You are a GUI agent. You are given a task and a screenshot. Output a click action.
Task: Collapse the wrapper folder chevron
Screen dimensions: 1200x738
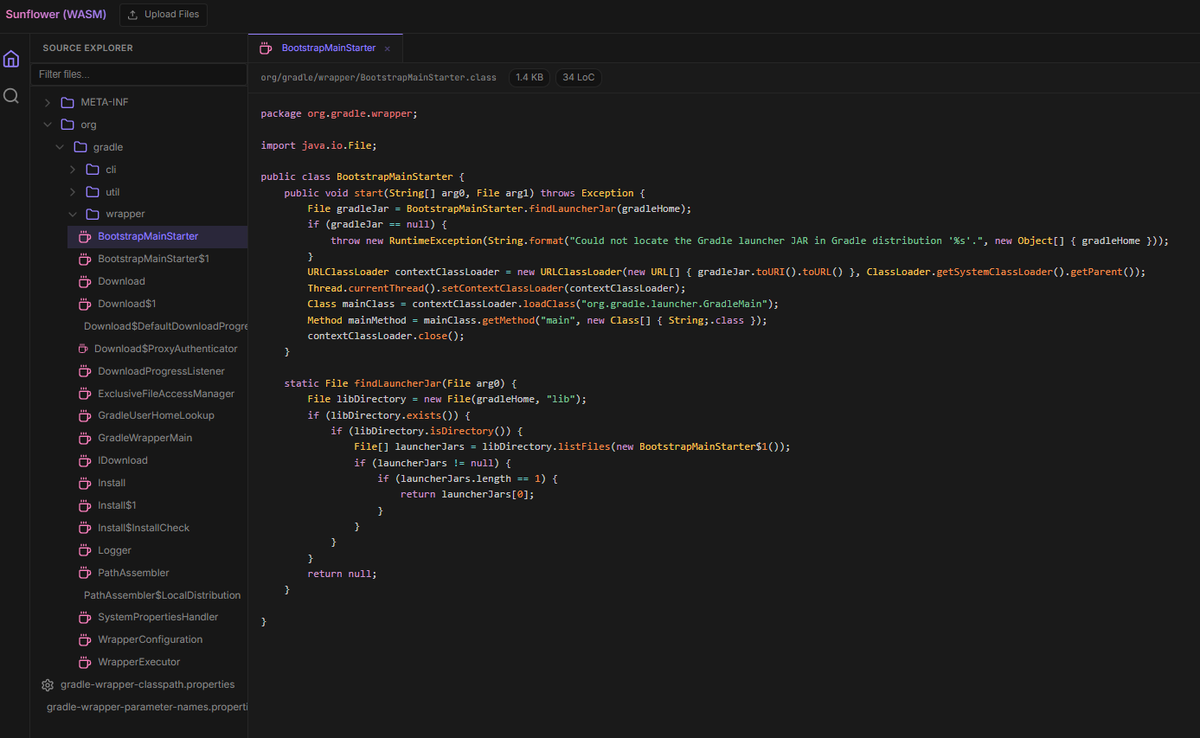(73, 214)
